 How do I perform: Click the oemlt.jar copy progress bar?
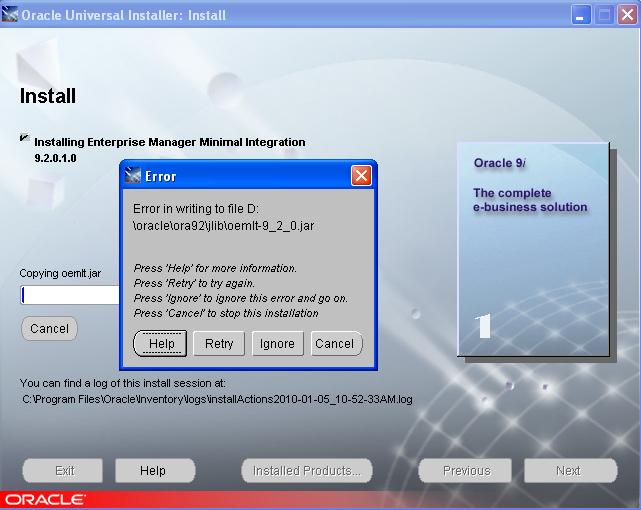70,294
